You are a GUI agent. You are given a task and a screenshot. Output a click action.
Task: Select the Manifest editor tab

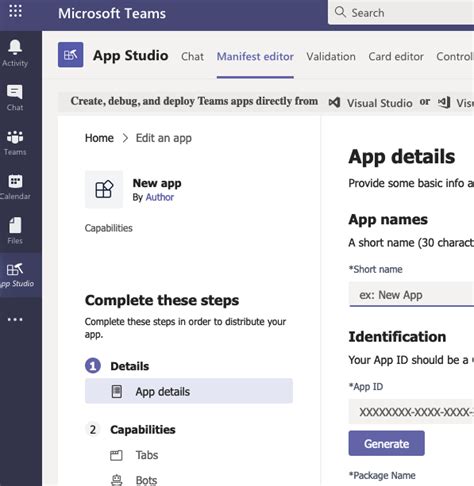[x=255, y=56]
